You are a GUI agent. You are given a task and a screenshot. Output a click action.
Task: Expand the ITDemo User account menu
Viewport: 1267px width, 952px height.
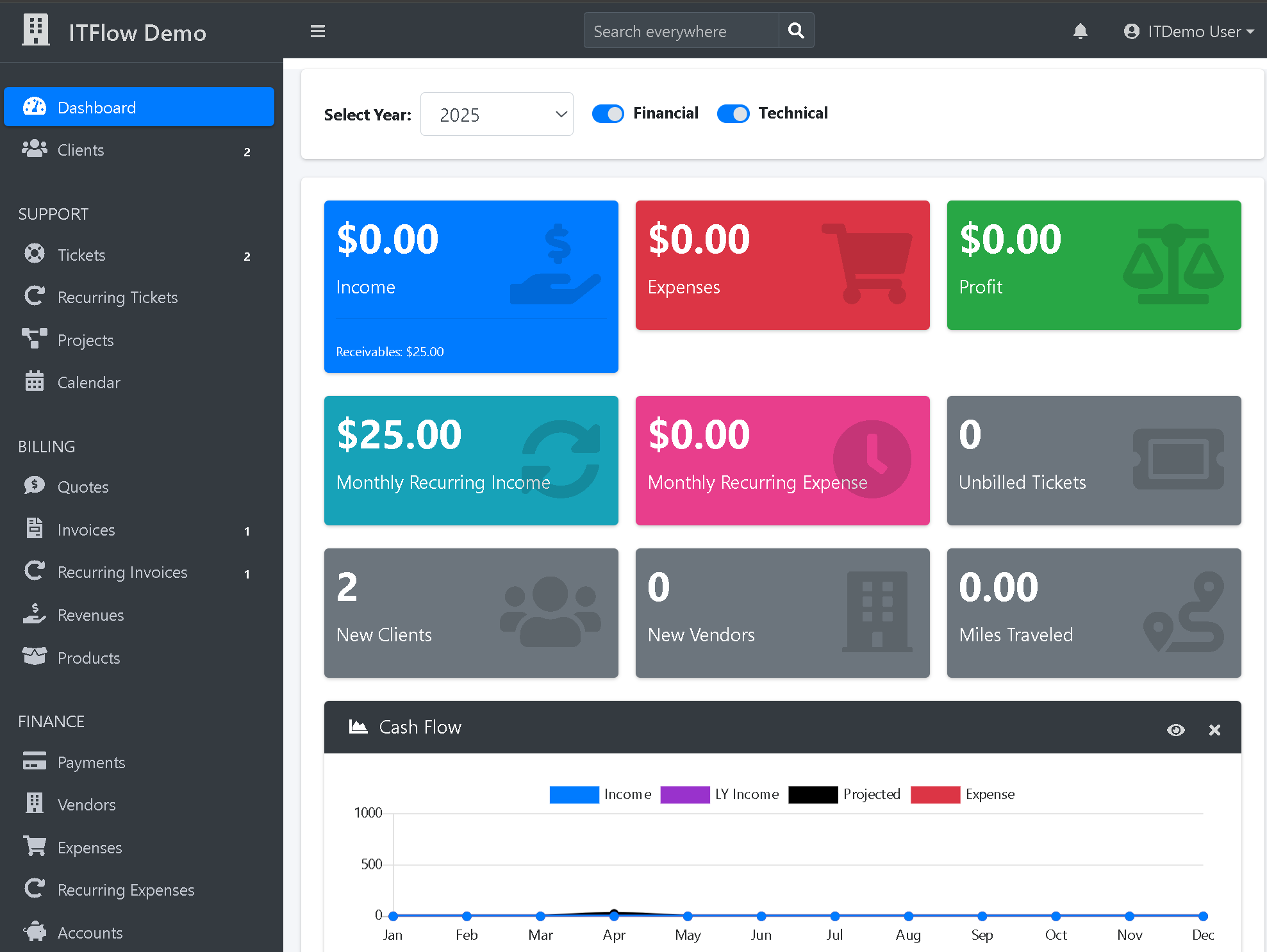(x=1189, y=31)
